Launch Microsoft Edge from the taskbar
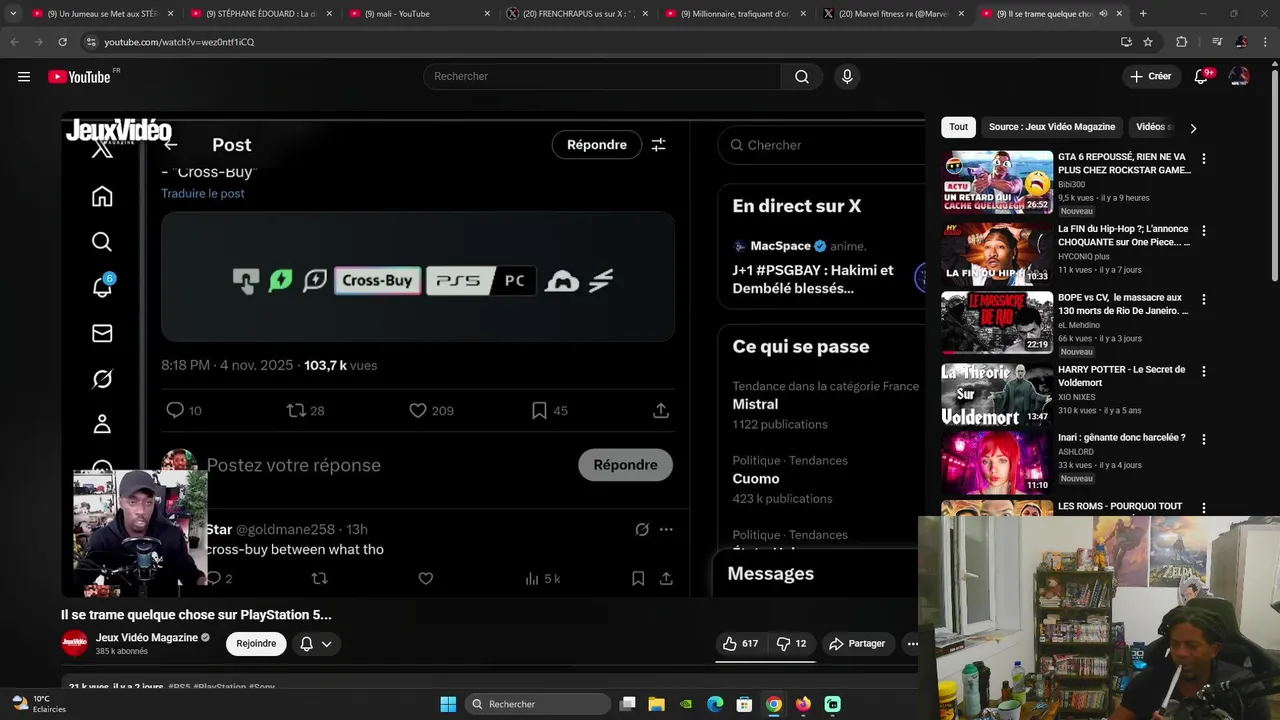The image size is (1280, 720). (715, 704)
